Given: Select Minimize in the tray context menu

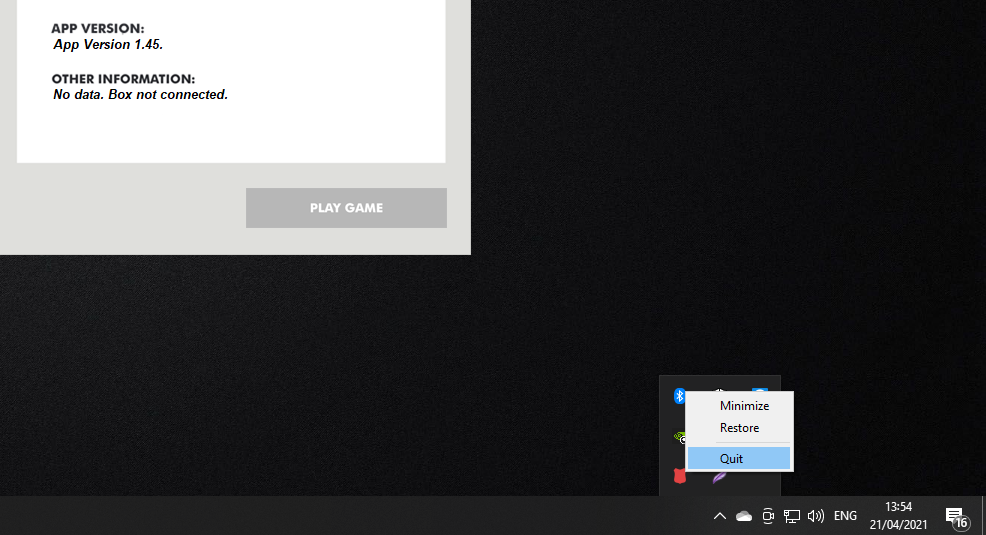Looking at the screenshot, I should coord(739,405).
